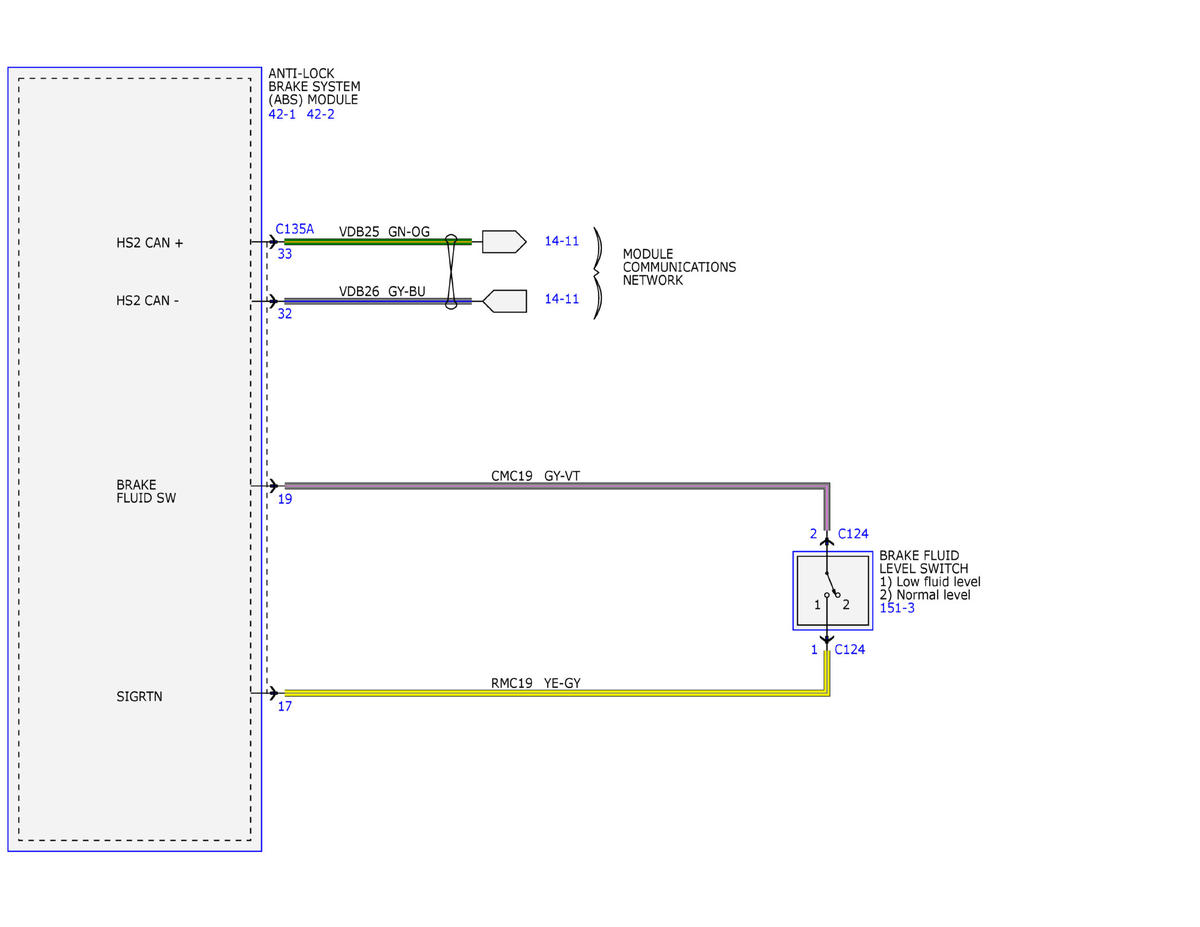This screenshot has height=927, width=1200.
Task: Click the right-pointing arrow connector on VDB25 wire
Action: [x=504, y=241]
